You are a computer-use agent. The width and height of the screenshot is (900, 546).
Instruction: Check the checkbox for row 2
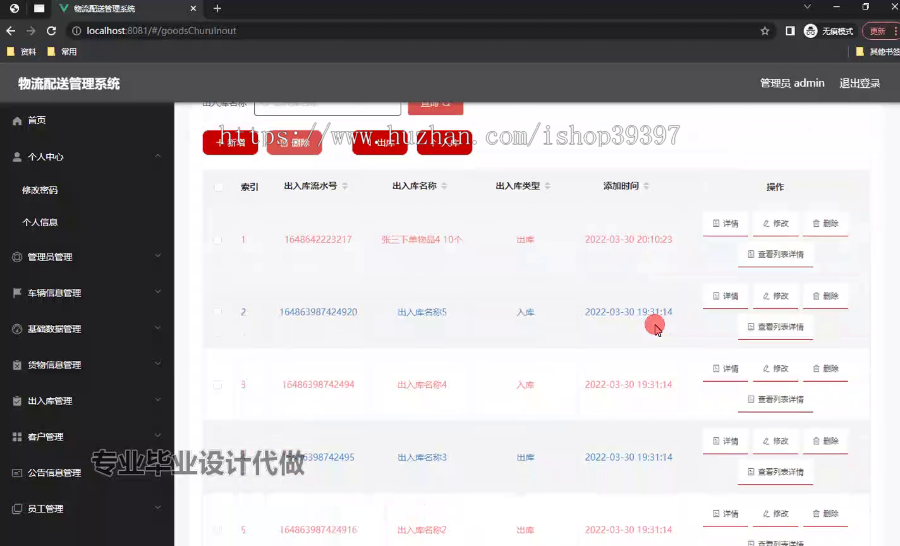coord(218,312)
